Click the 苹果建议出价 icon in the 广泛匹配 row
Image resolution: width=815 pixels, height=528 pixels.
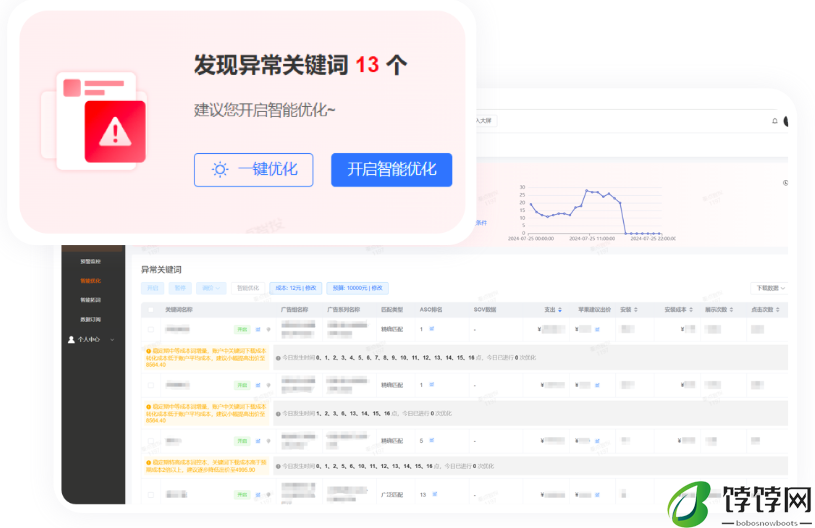[x=597, y=495]
